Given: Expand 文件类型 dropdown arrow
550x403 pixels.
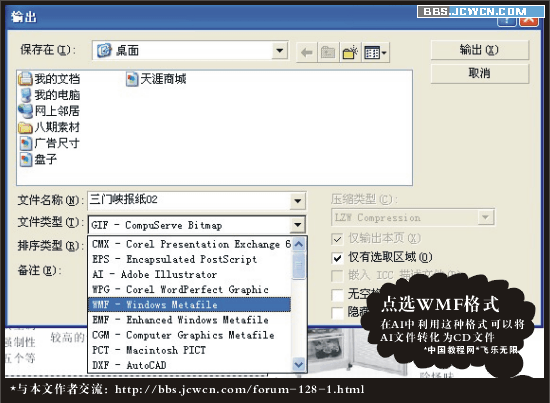Looking at the screenshot, I should (x=297, y=224).
